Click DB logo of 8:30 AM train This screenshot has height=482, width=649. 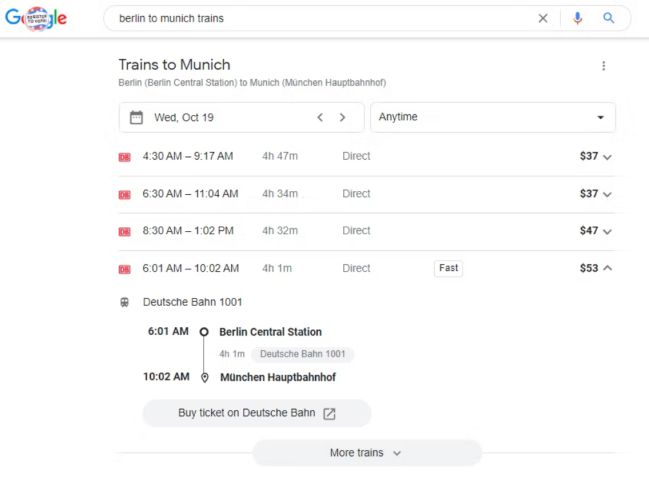coord(125,232)
